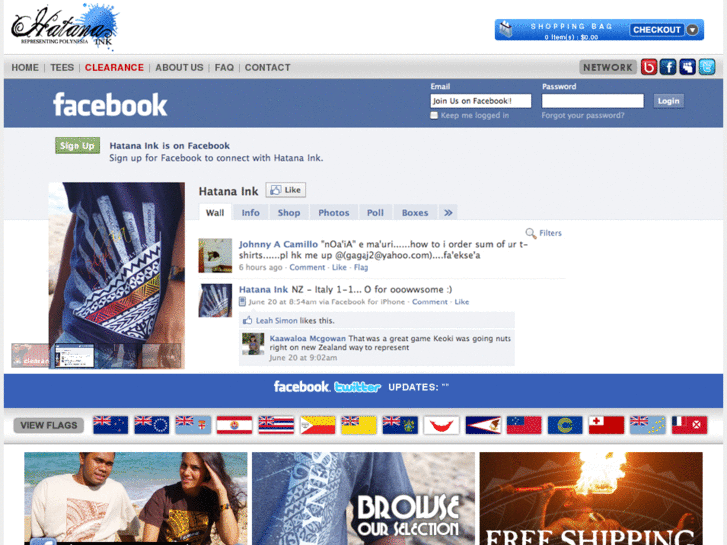
Task: Click Like under Johnny A Camillo's post
Action: (339, 267)
